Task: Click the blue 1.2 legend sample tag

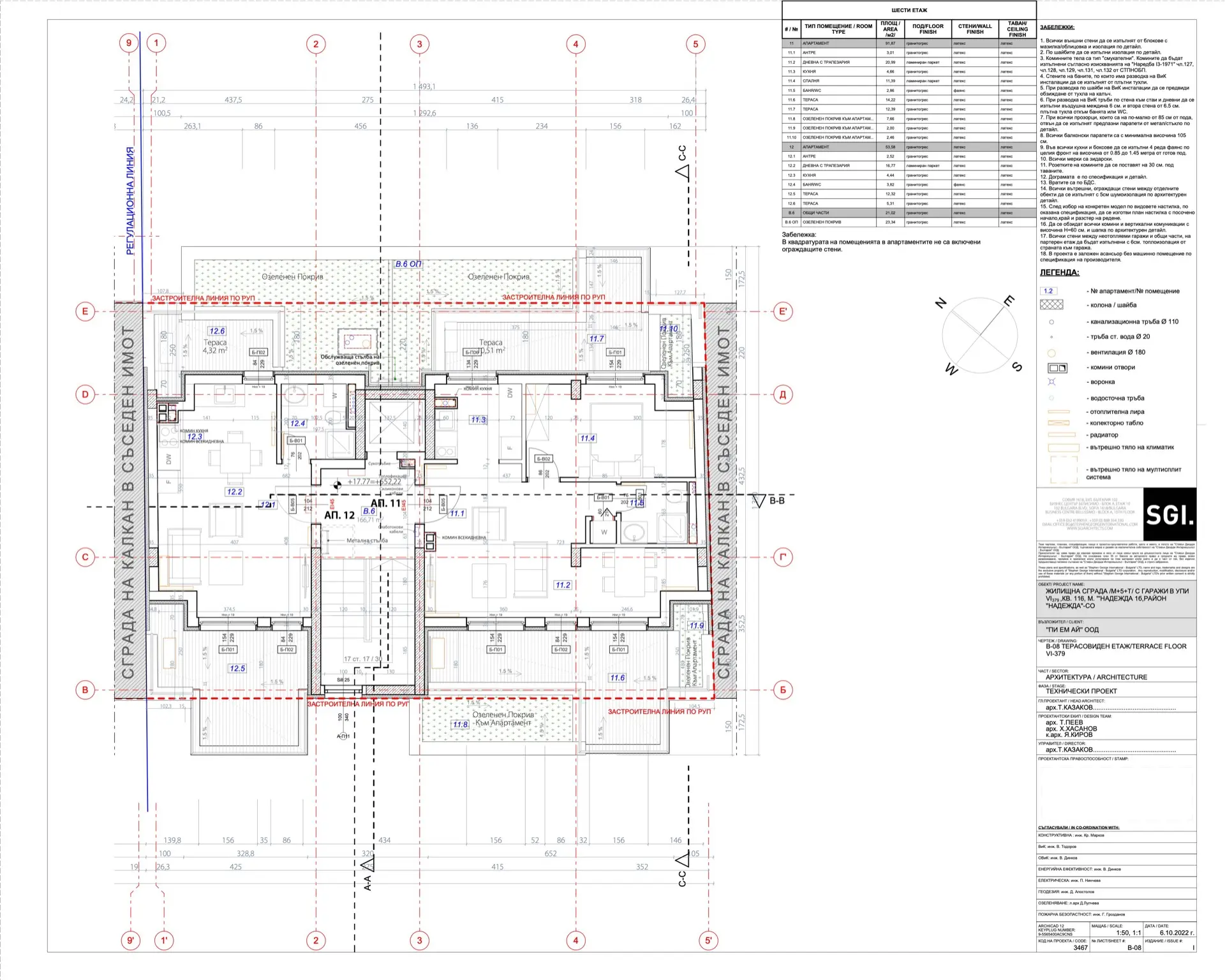Action: [x=1048, y=291]
